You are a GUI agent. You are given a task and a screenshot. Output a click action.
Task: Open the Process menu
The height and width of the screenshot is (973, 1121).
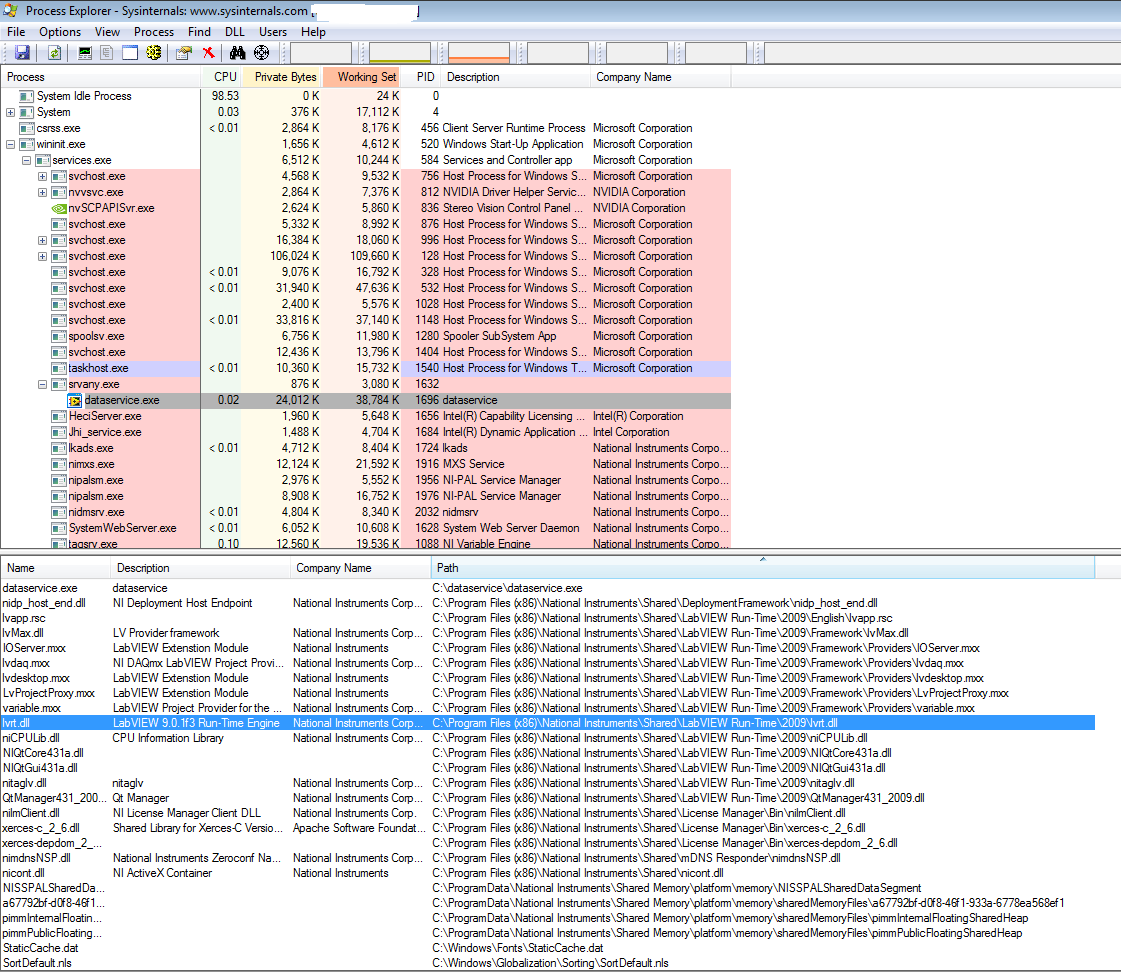pos(154,32)
